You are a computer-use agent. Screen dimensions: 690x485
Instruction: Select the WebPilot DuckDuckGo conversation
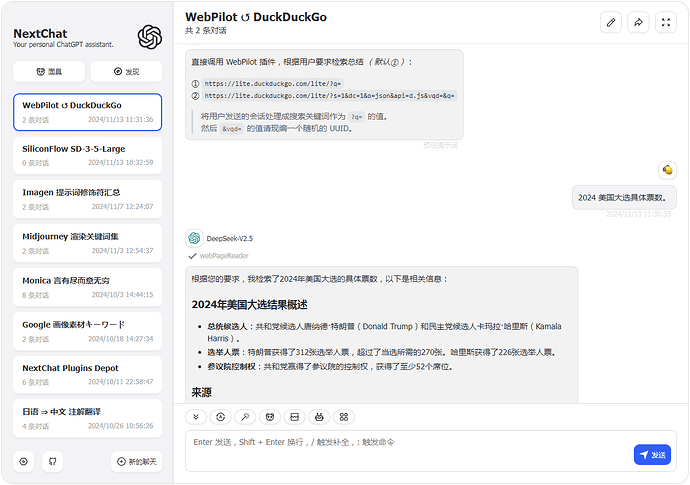click(x=88, y=112)
